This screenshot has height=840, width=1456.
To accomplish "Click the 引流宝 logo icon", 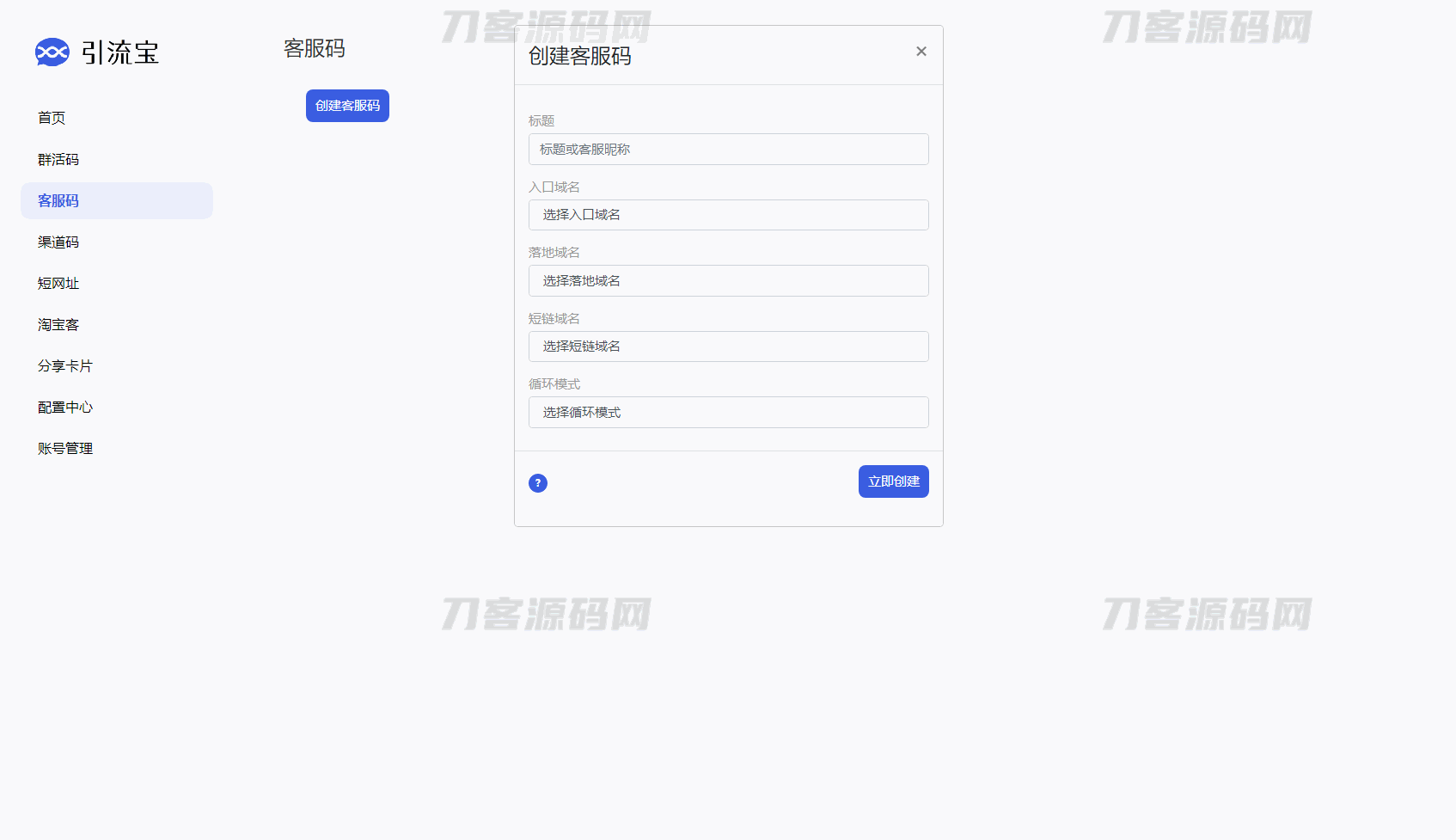I will (52, 52).
